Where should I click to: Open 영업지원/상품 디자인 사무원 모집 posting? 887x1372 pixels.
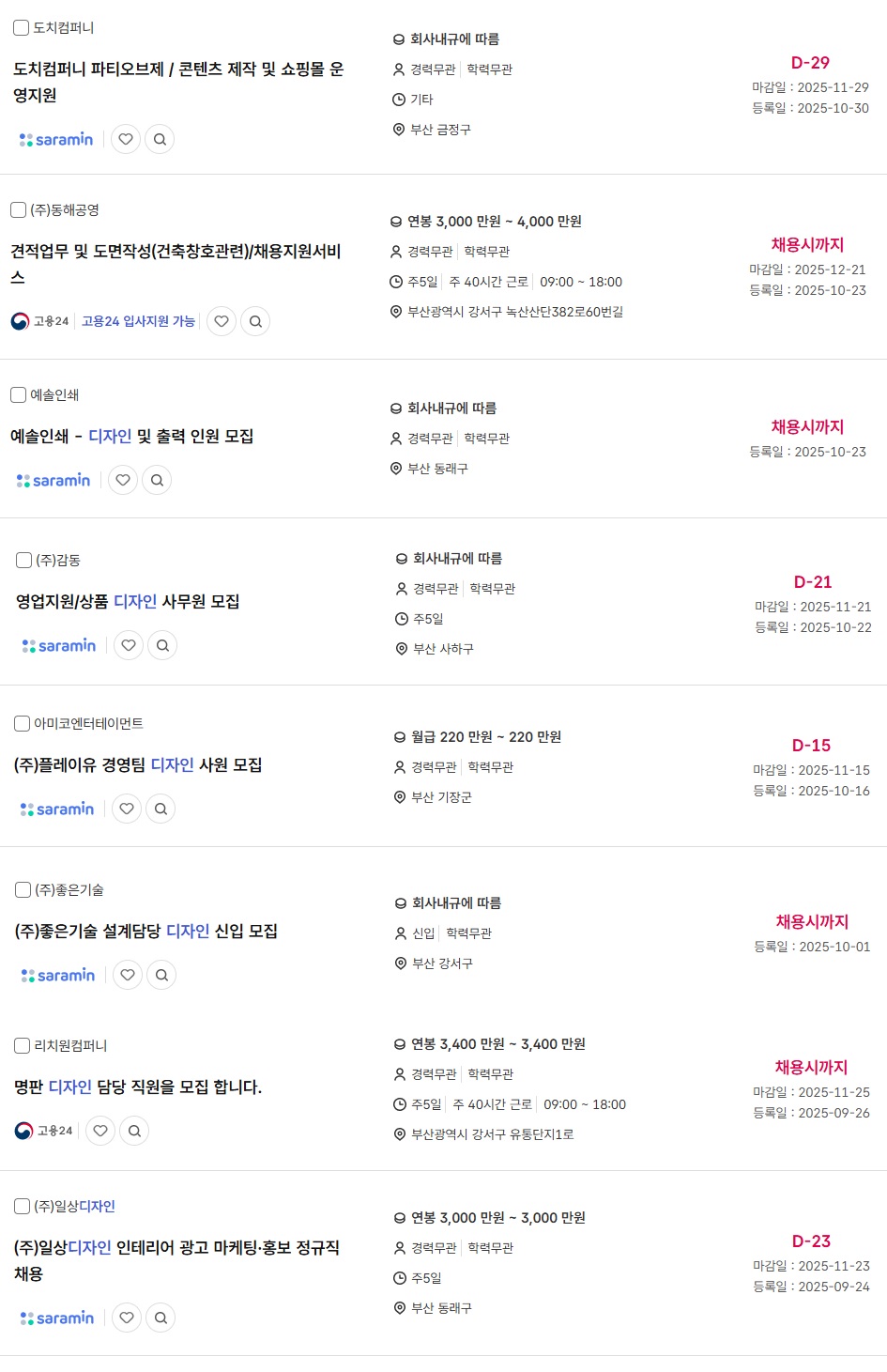point(128,602)
